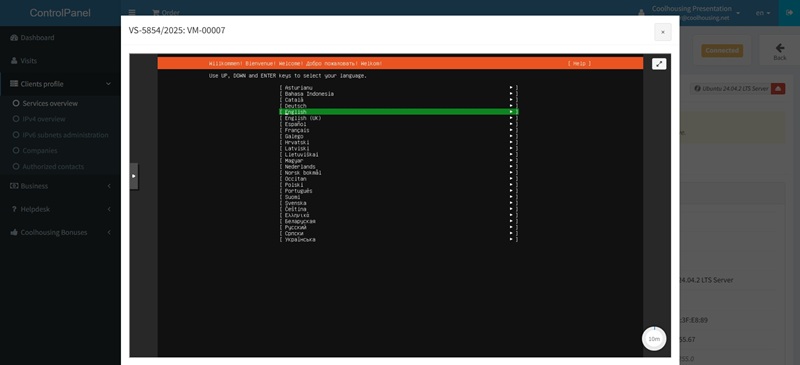Select Latviski language row
This screenshot has width=800, height=365.
(398, 149)
